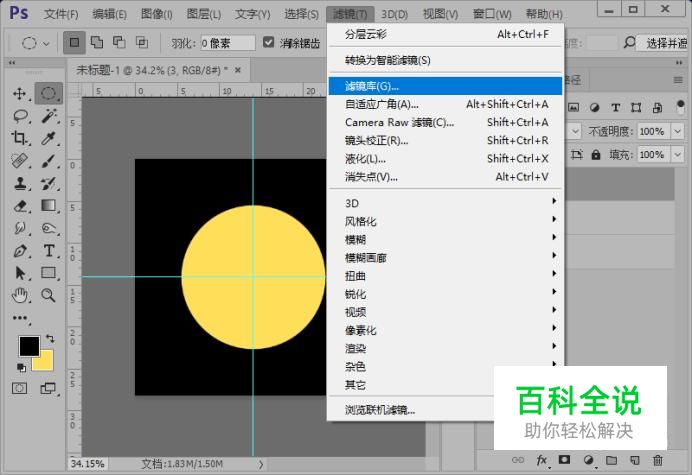Select the Blur tool
This screenshot has width=692, height=475.
point(20,228)
